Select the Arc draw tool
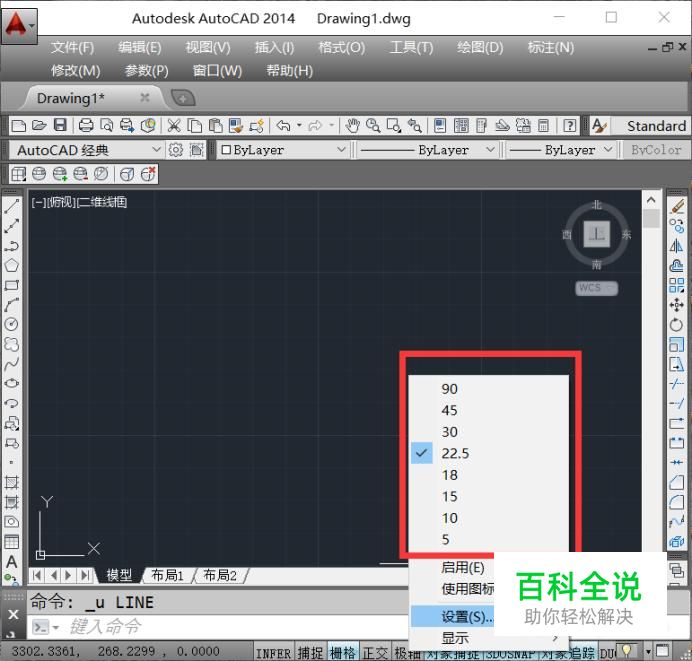 tap(11, 304)
